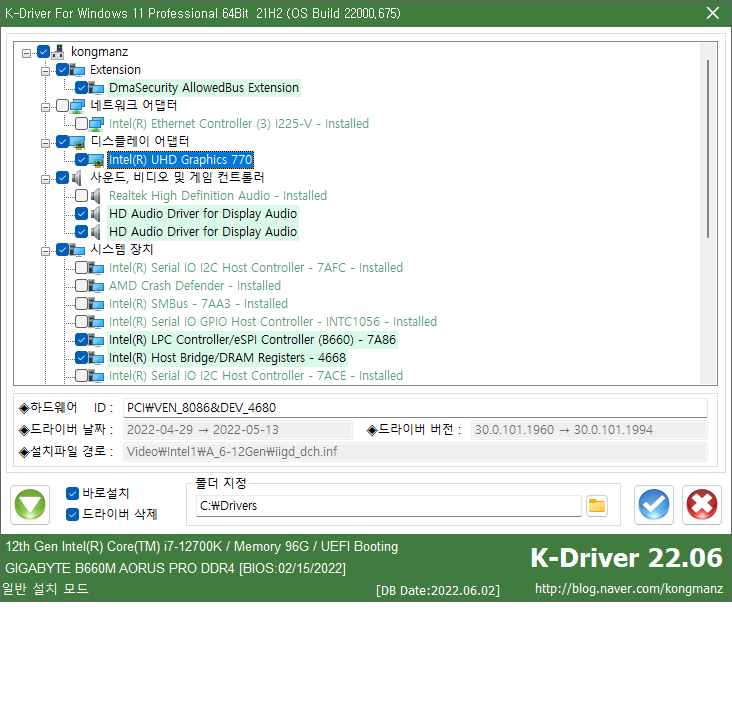Click the AMD Crash Defender device icon
This screenshot has width=732, height=706.
96,286
